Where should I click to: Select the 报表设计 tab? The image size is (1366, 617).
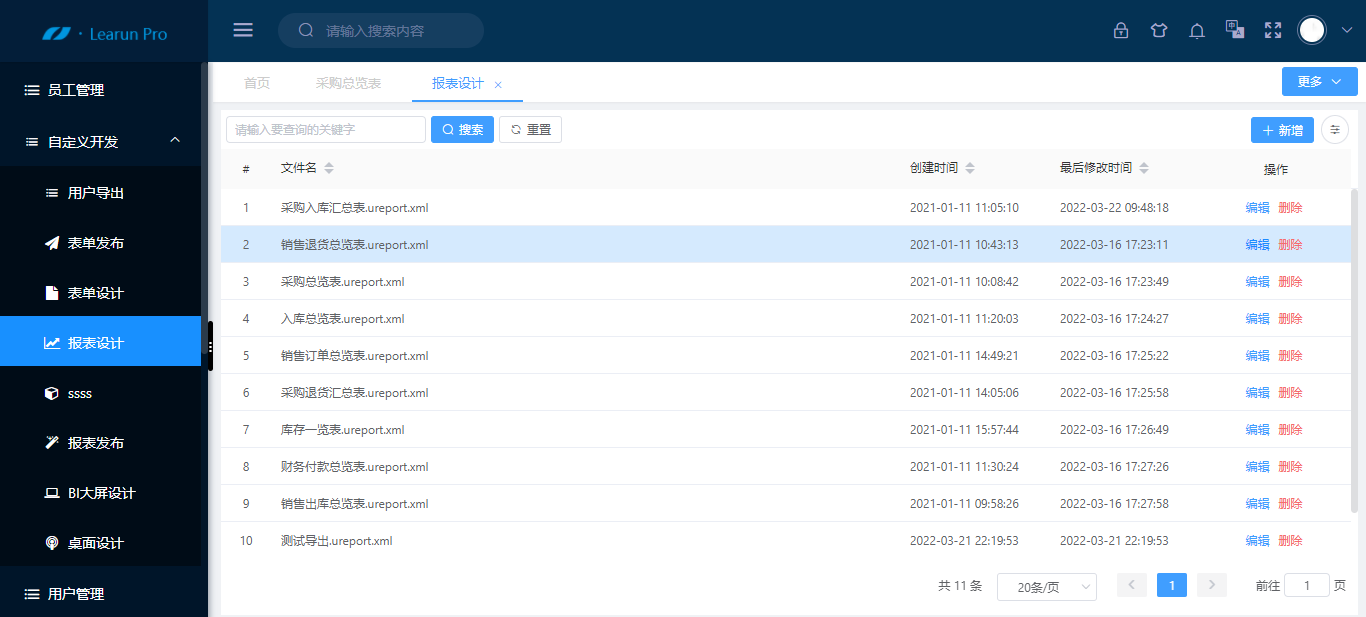click(458, 83)
